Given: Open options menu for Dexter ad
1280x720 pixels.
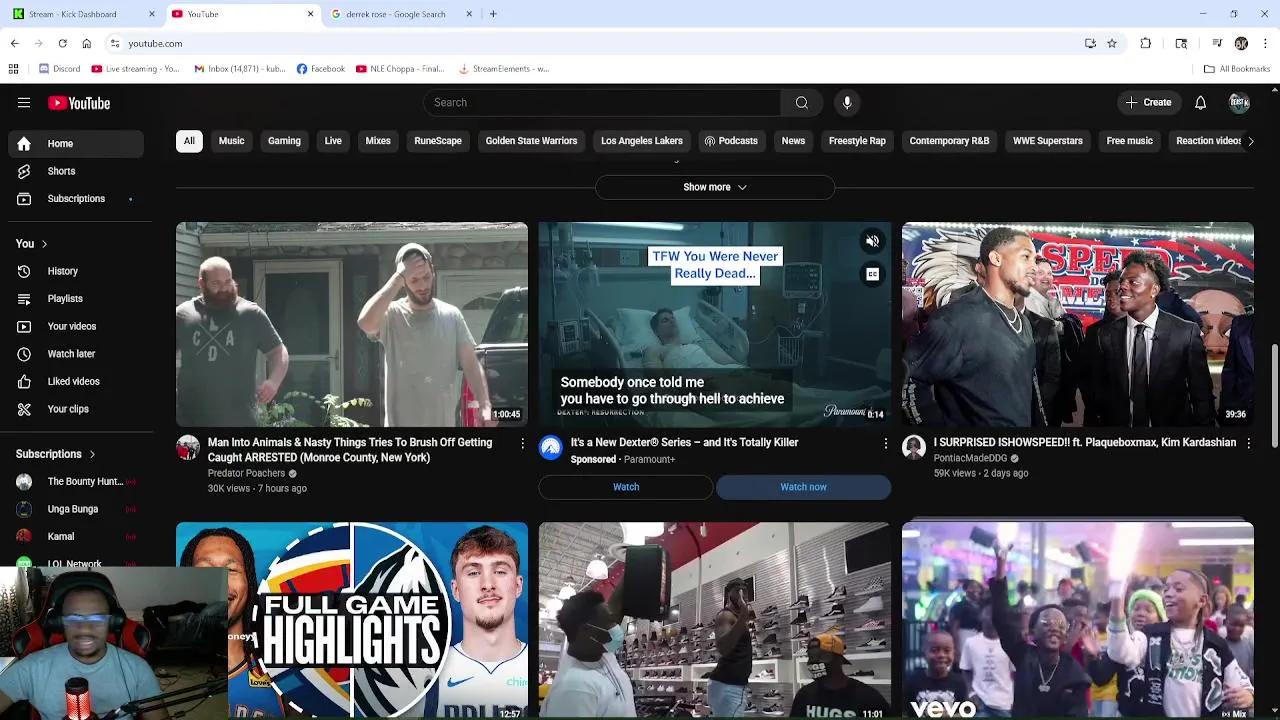Looking at the screenshot, I should point(885,443).
